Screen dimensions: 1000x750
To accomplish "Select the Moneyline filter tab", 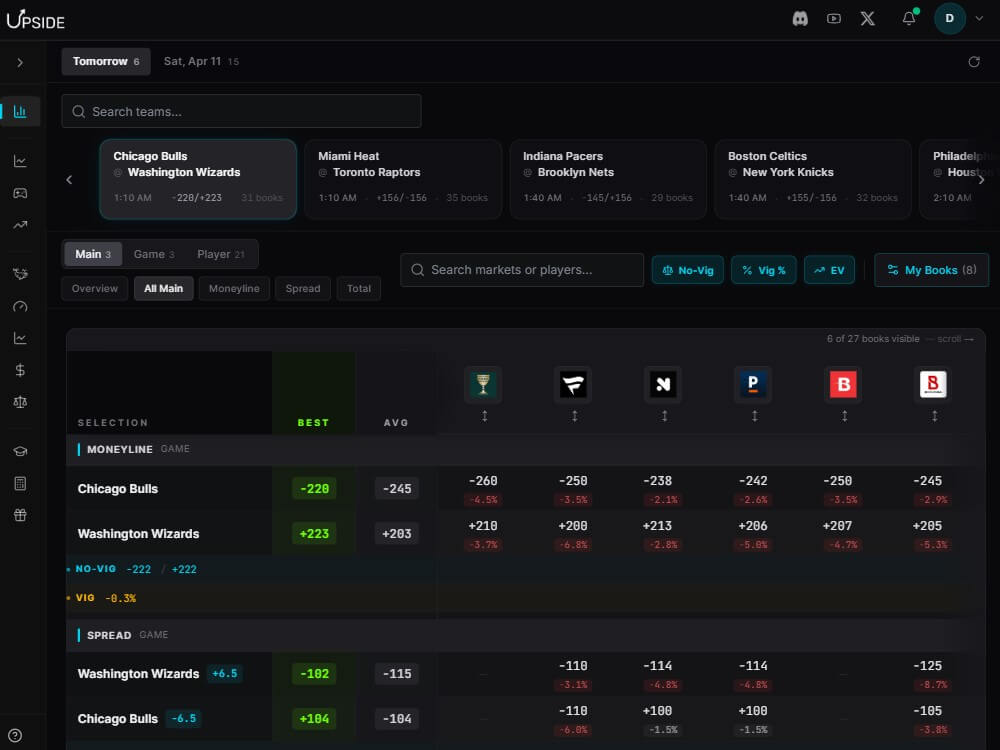I will pos(234,288).
